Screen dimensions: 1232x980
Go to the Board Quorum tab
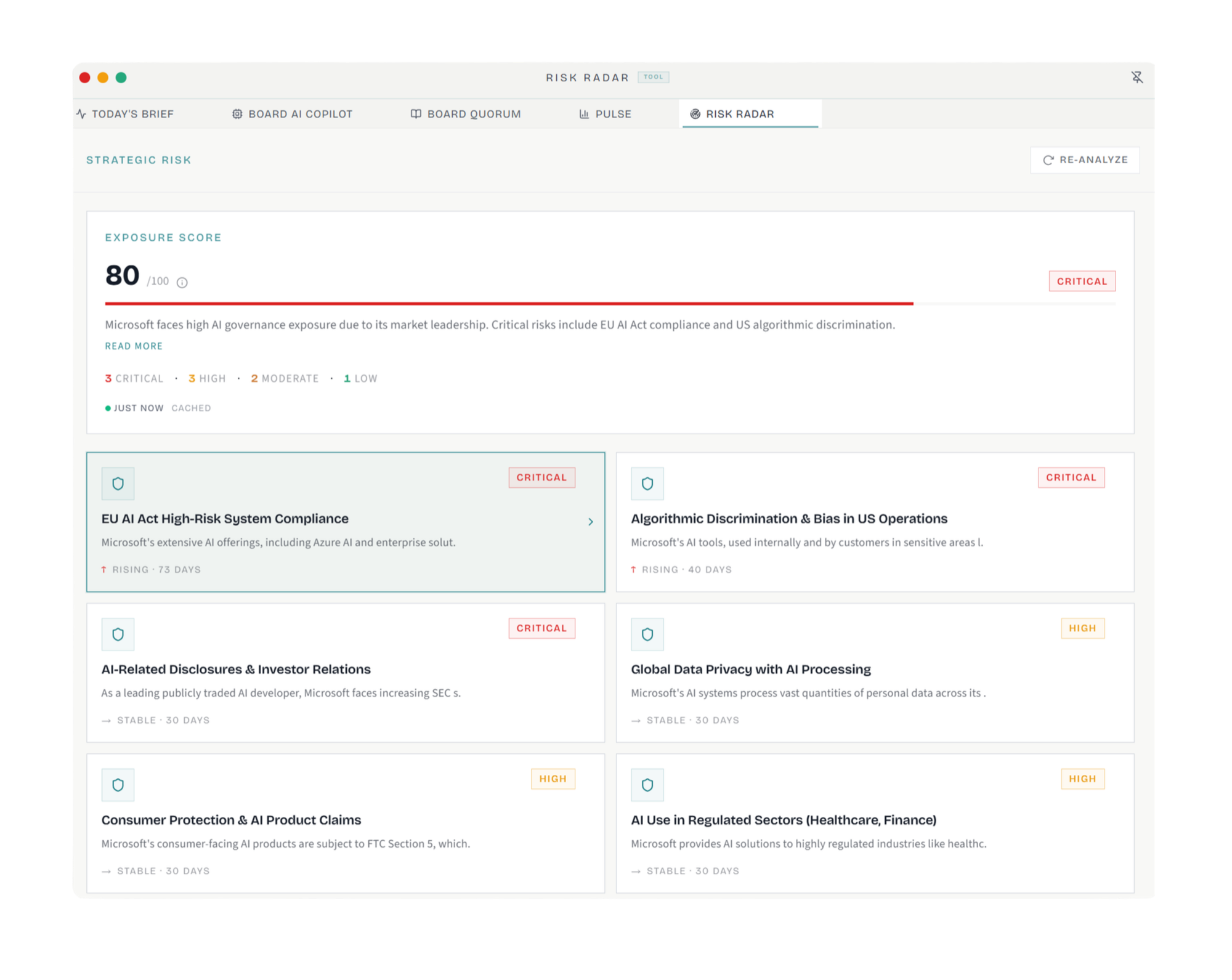pyautogui.click(x=466, y=114)
